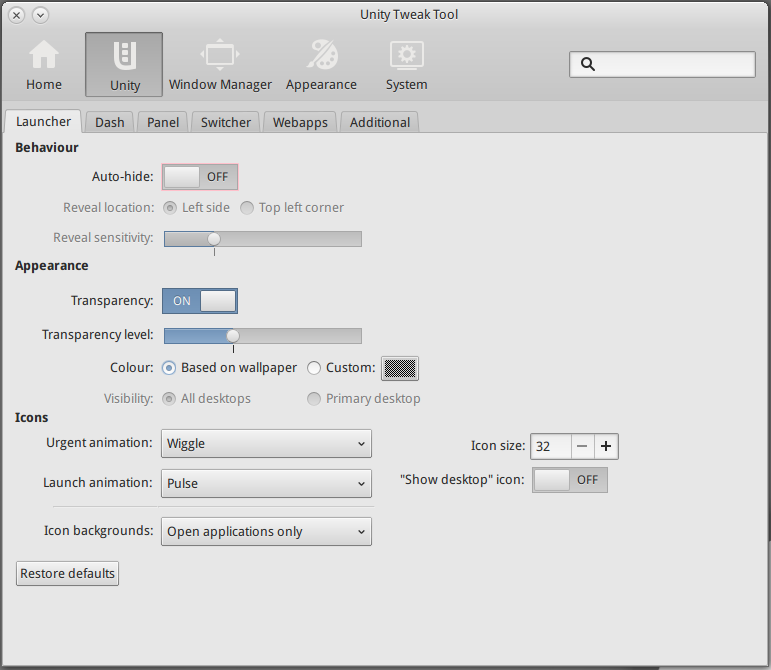Enable the "Show desktop" icon switch
The width and height of the screenshot is (771, 670).
(570, 480)
